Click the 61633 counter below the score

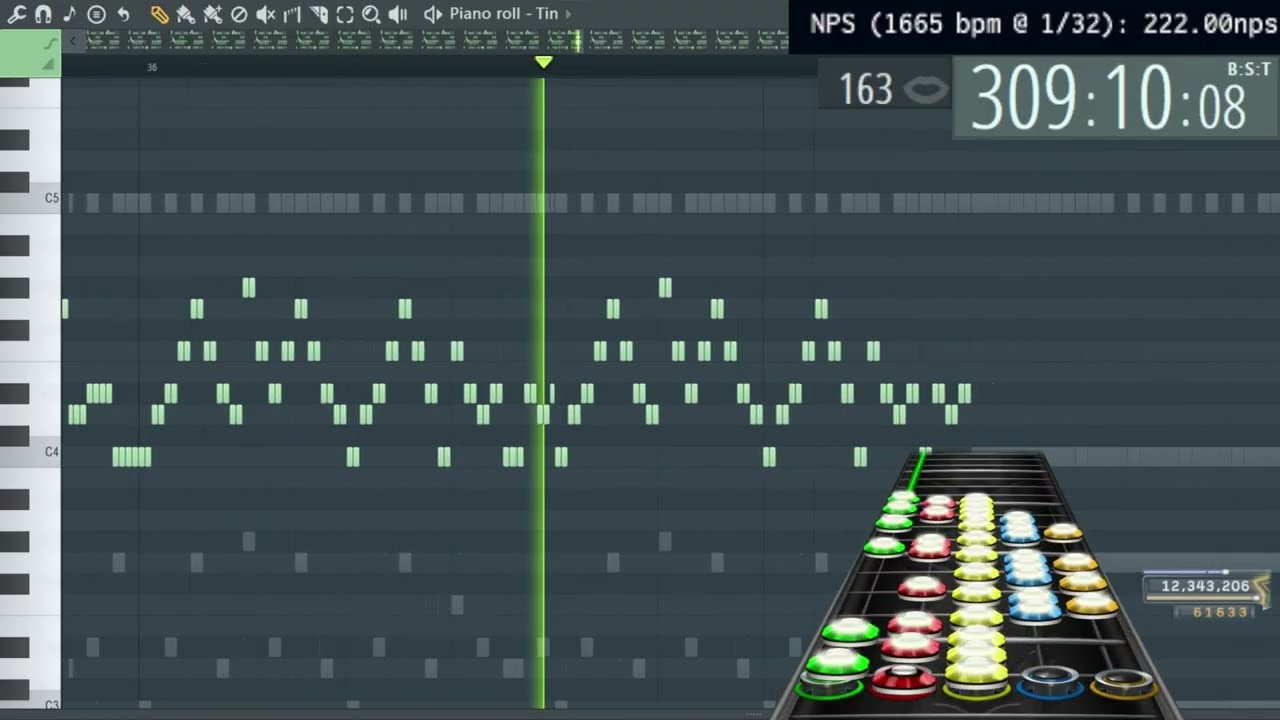pos(1220,612)
